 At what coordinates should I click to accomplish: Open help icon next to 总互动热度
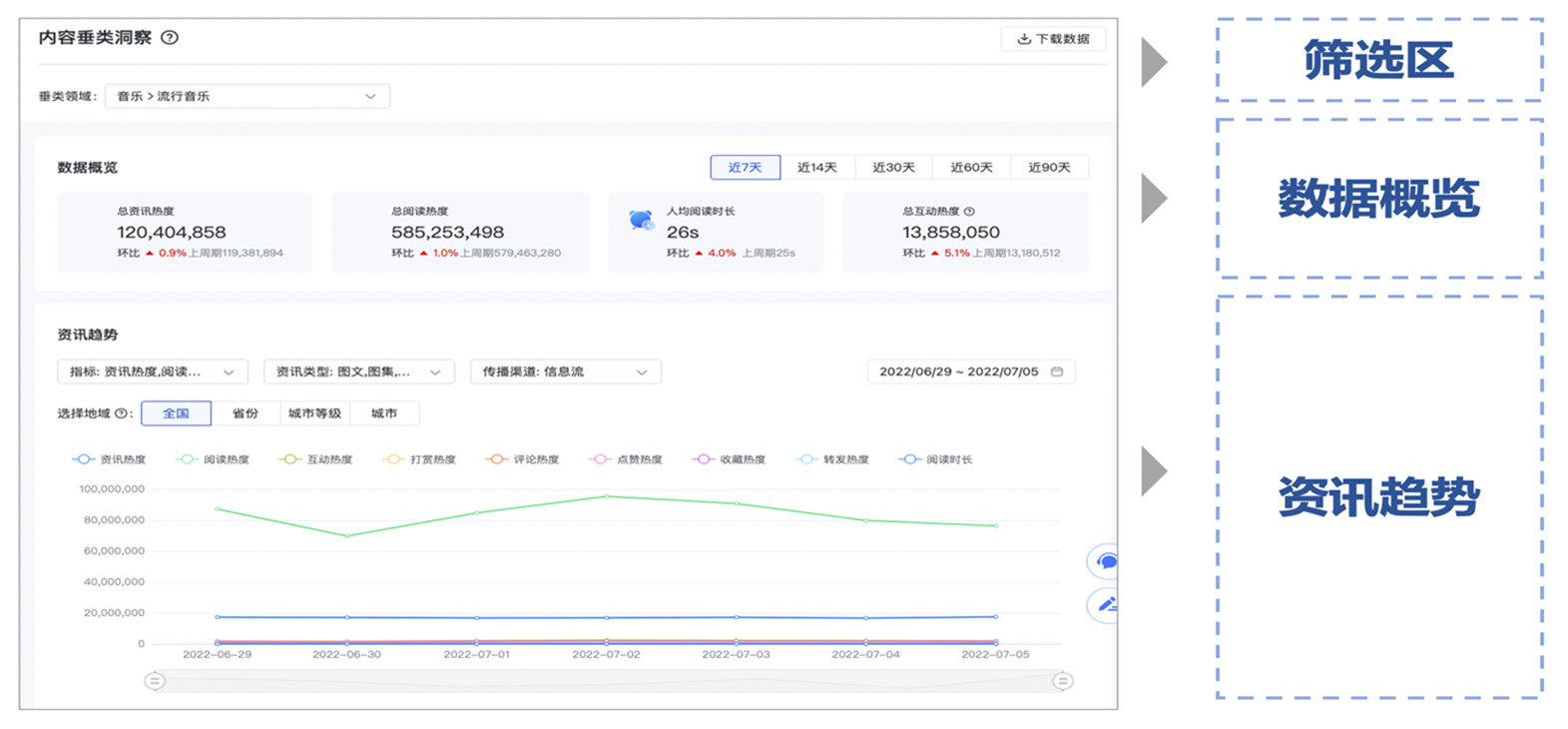pyautogui.click(x=969, y=212)
